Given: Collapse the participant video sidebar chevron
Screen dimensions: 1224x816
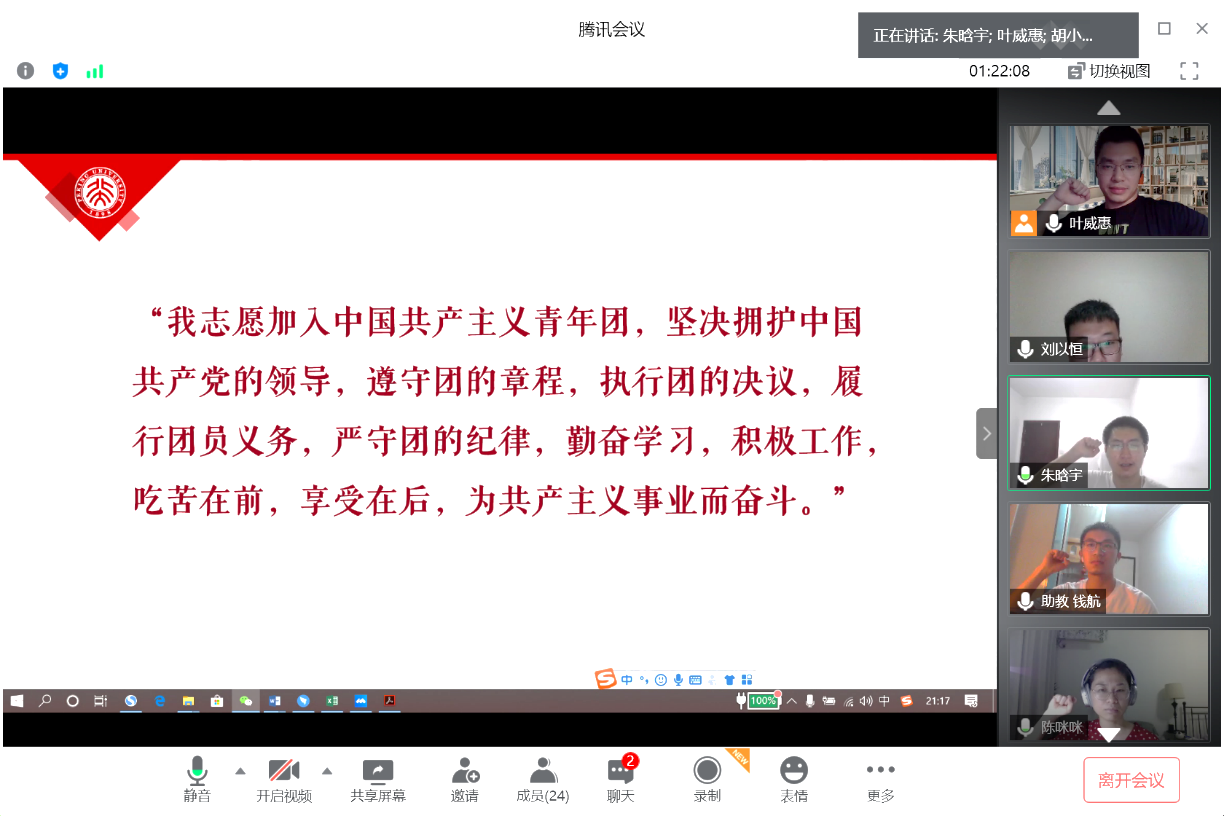Looking at the screenshot, I should tap(986, 433).
